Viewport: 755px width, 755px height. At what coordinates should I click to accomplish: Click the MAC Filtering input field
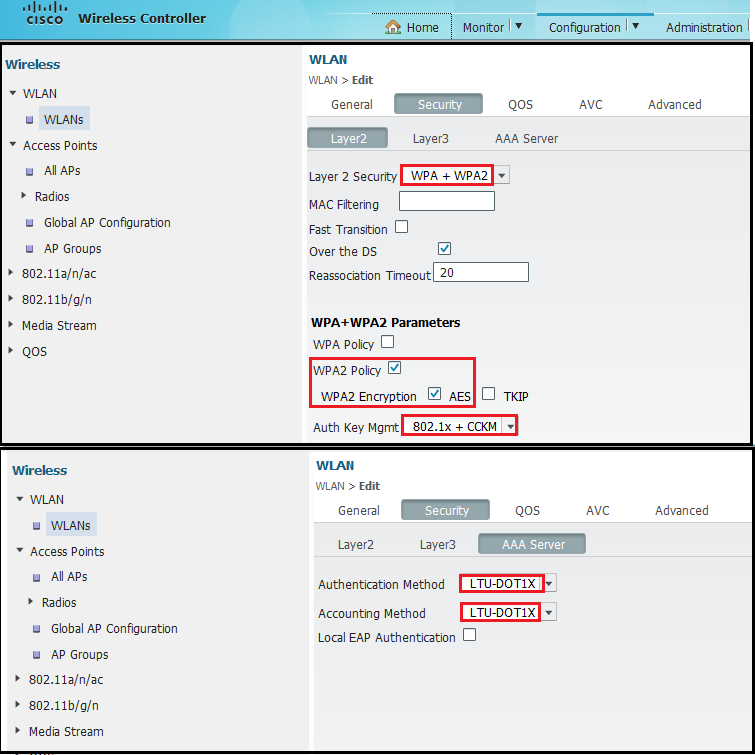coord(446,202)
